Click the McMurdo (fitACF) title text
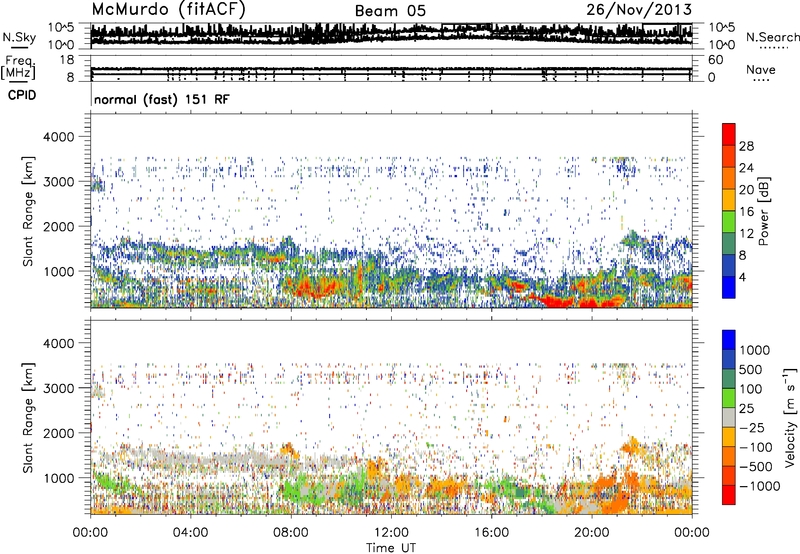The image size is (800, 554). pyautogui.click(x=168, y=10)
